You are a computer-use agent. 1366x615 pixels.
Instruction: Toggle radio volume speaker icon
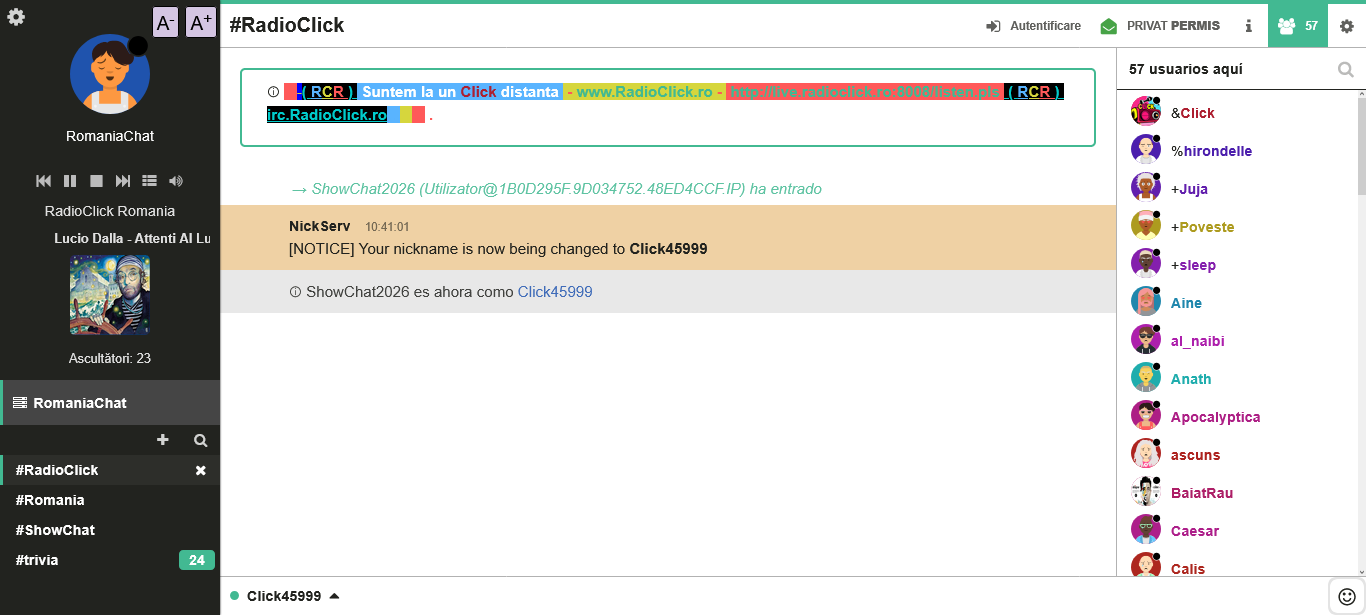tap(176, 181)
